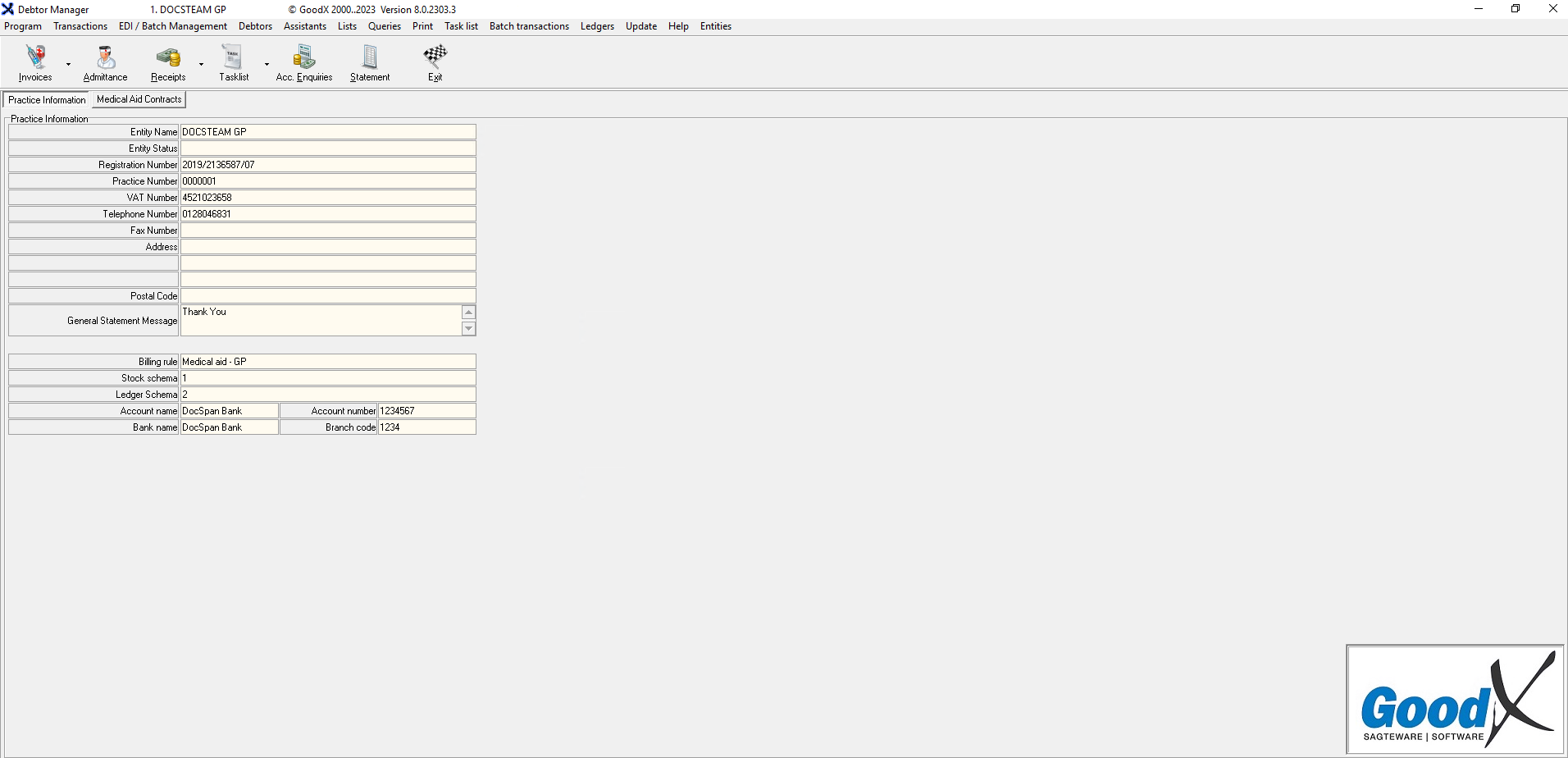Image resolution: width=1568 pixels, height=758 pixels.
Task: Open the EDI / Batch Management menu
Action: tap(173, 26)
